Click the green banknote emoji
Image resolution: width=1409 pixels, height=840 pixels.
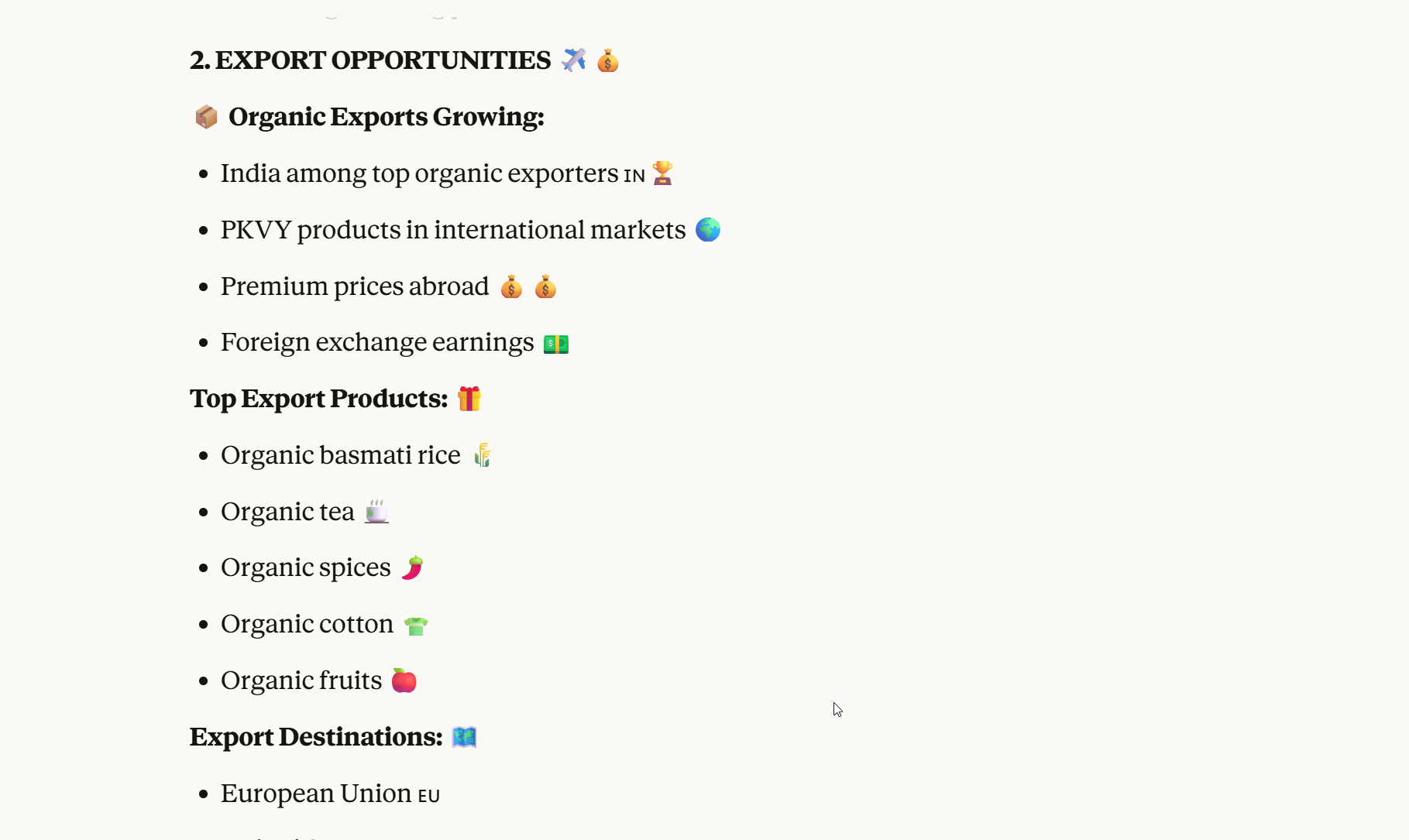pos(556,344)
